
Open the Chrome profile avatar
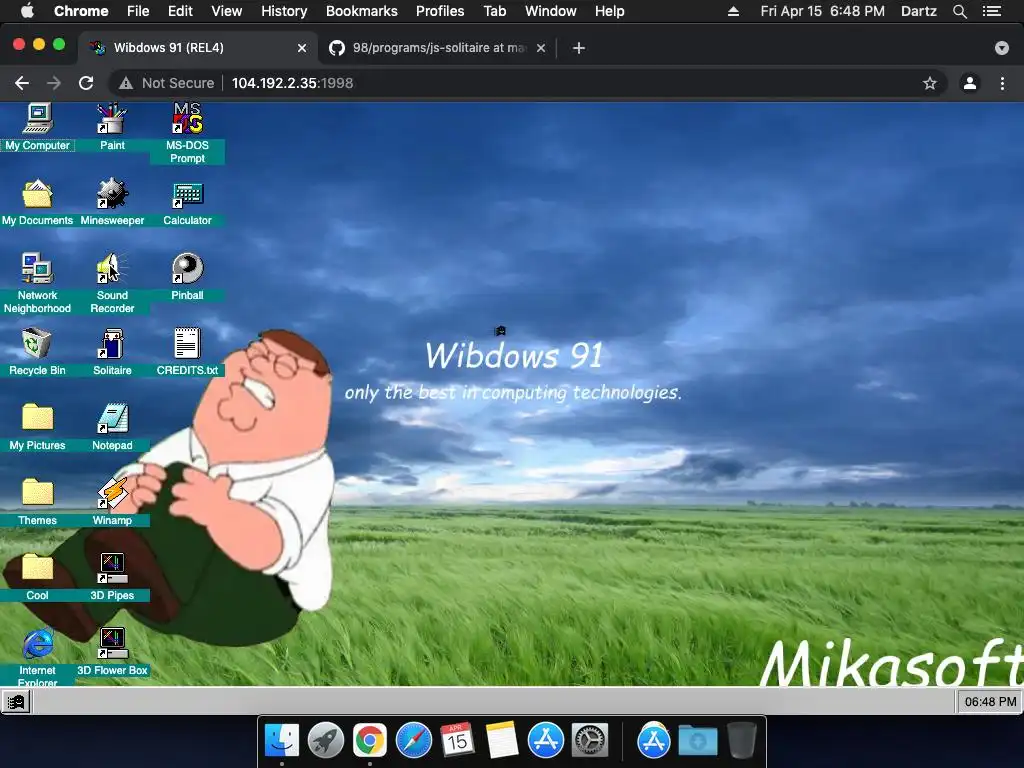click(970, 83)
